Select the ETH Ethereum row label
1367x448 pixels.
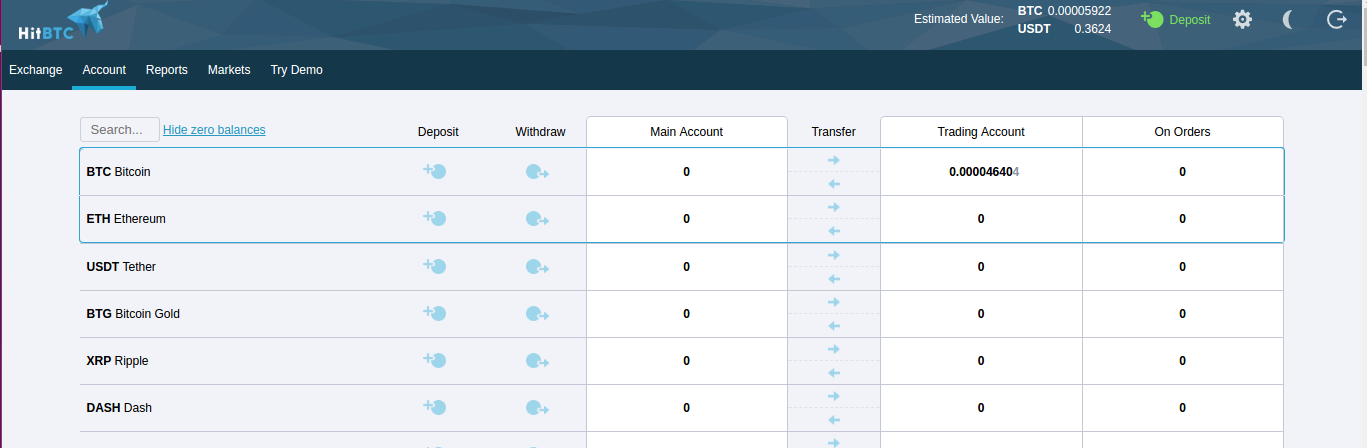[x=126, y=219]
